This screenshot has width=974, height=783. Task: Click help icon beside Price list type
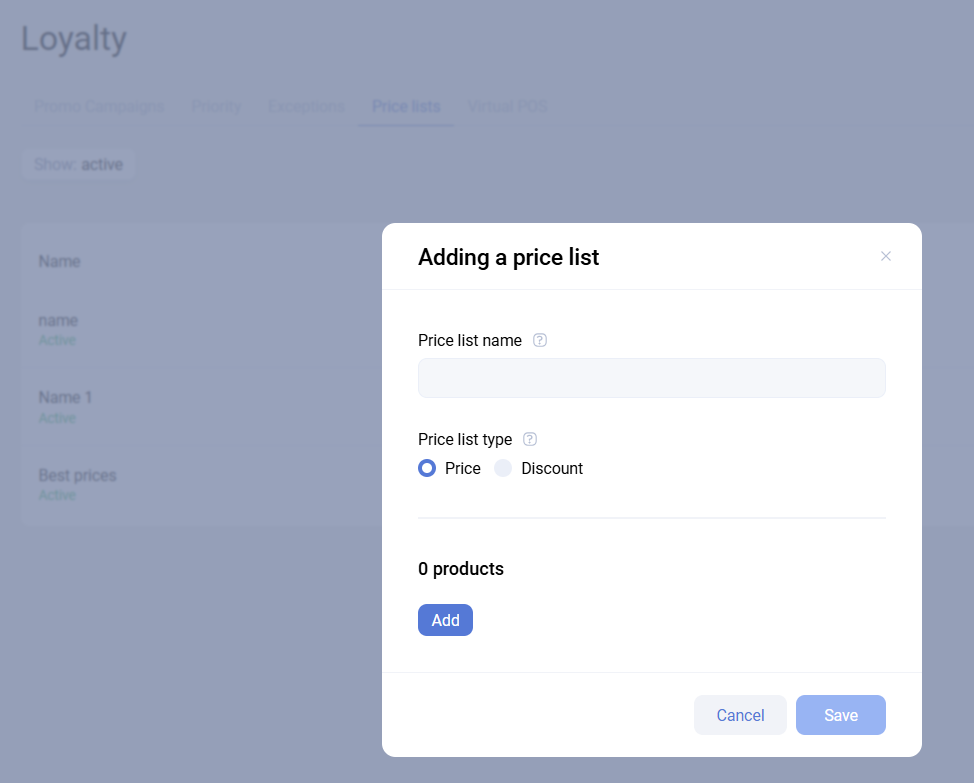pyautogui.click(x=530, y=439)
